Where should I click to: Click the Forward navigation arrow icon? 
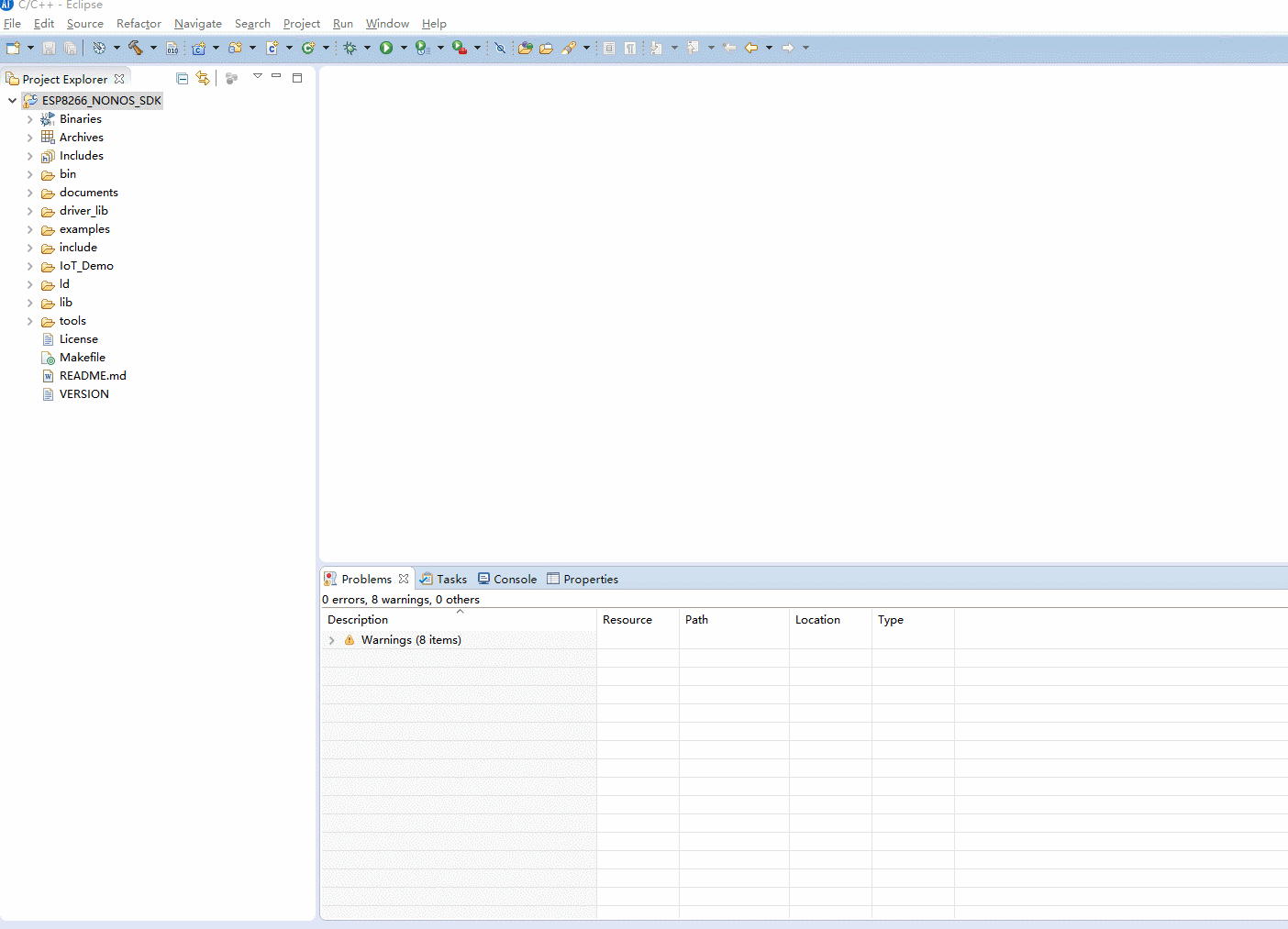pos(788,48)
